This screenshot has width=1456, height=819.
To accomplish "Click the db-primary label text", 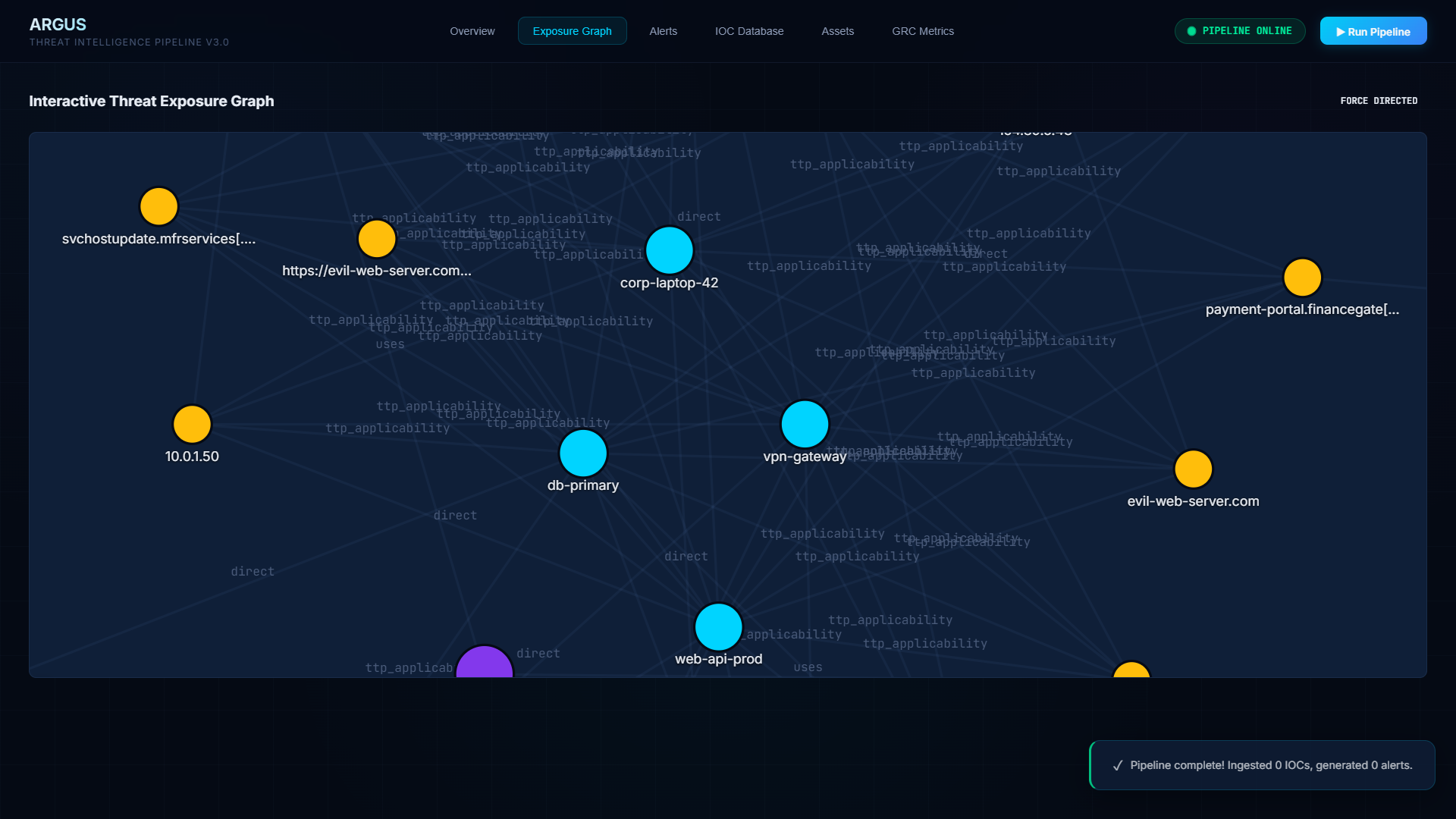I will tap(582, 485).
